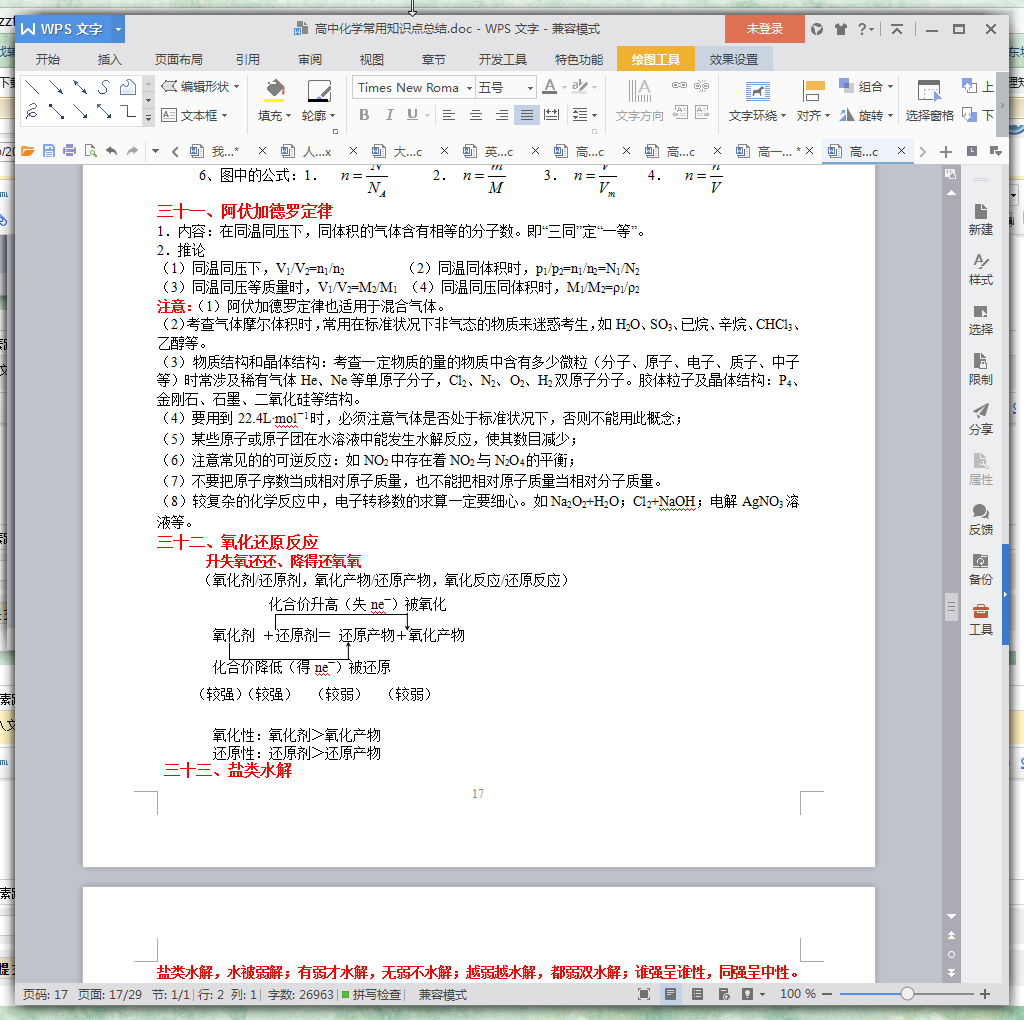
Task: Switch to outline view in status bar
Action: point(697,994)
